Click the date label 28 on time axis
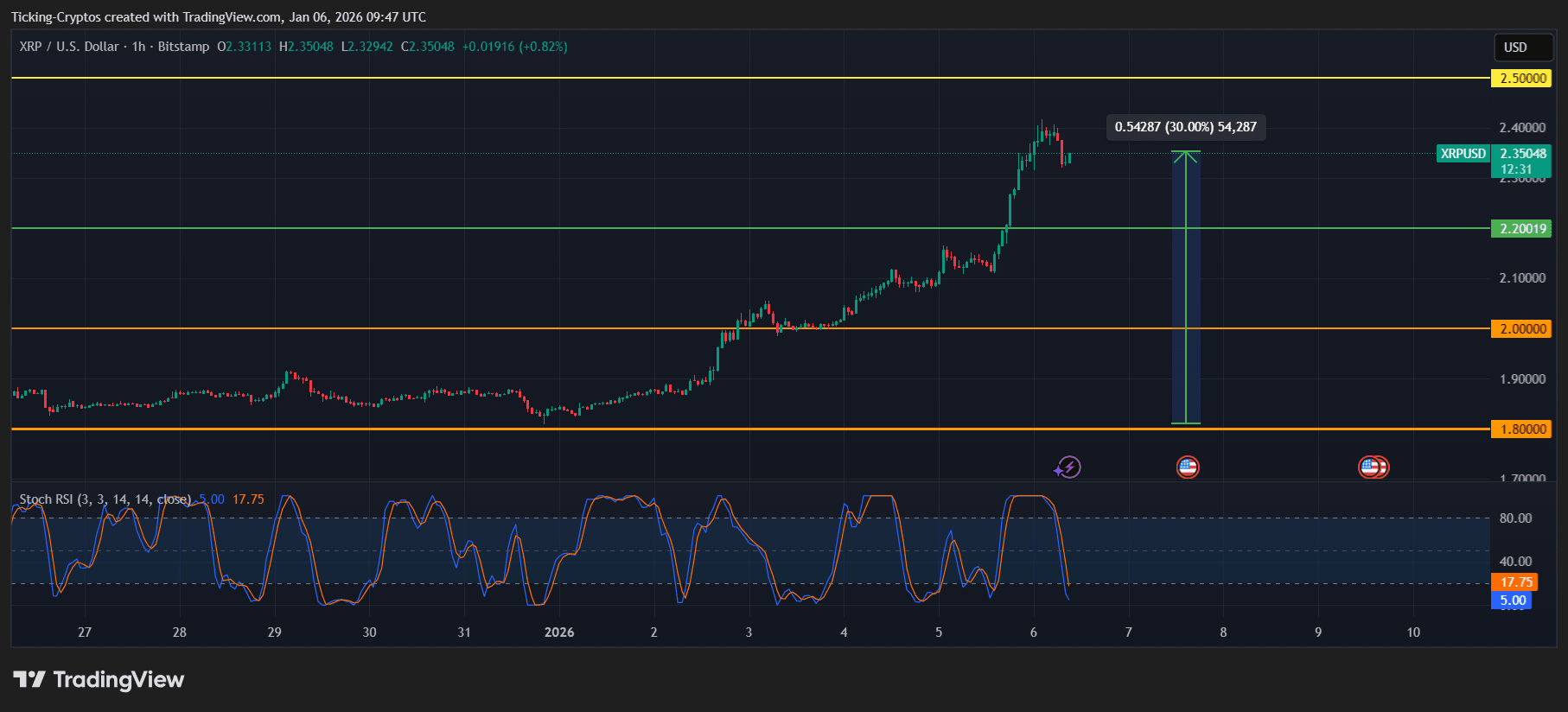 [x=180, y=633]
